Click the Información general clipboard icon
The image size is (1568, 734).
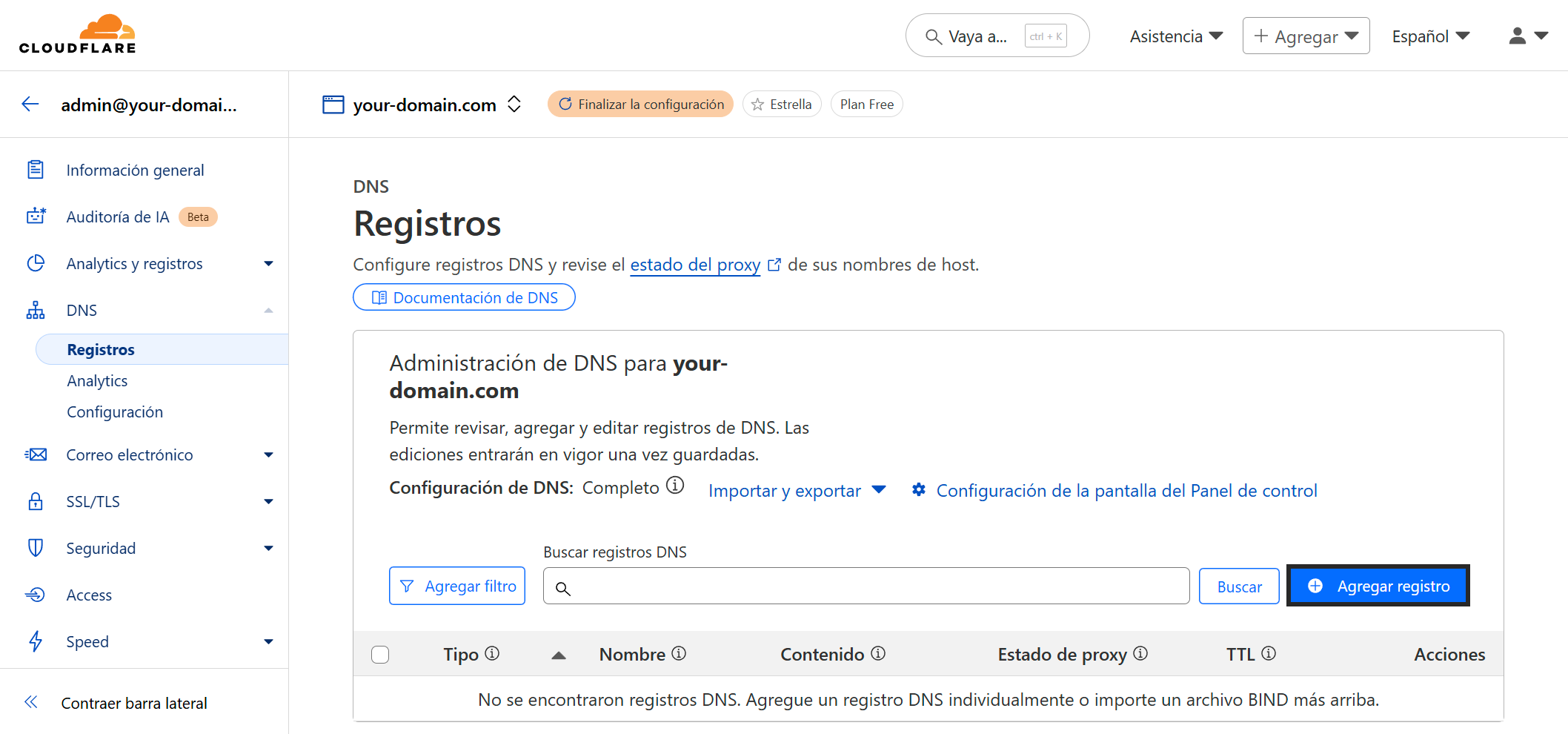(36, 170)
